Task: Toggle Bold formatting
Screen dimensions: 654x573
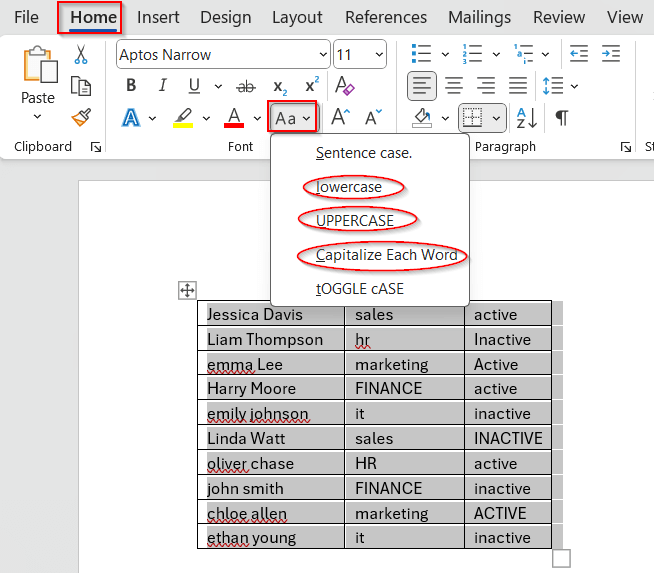Action: [x=131, y=85]
